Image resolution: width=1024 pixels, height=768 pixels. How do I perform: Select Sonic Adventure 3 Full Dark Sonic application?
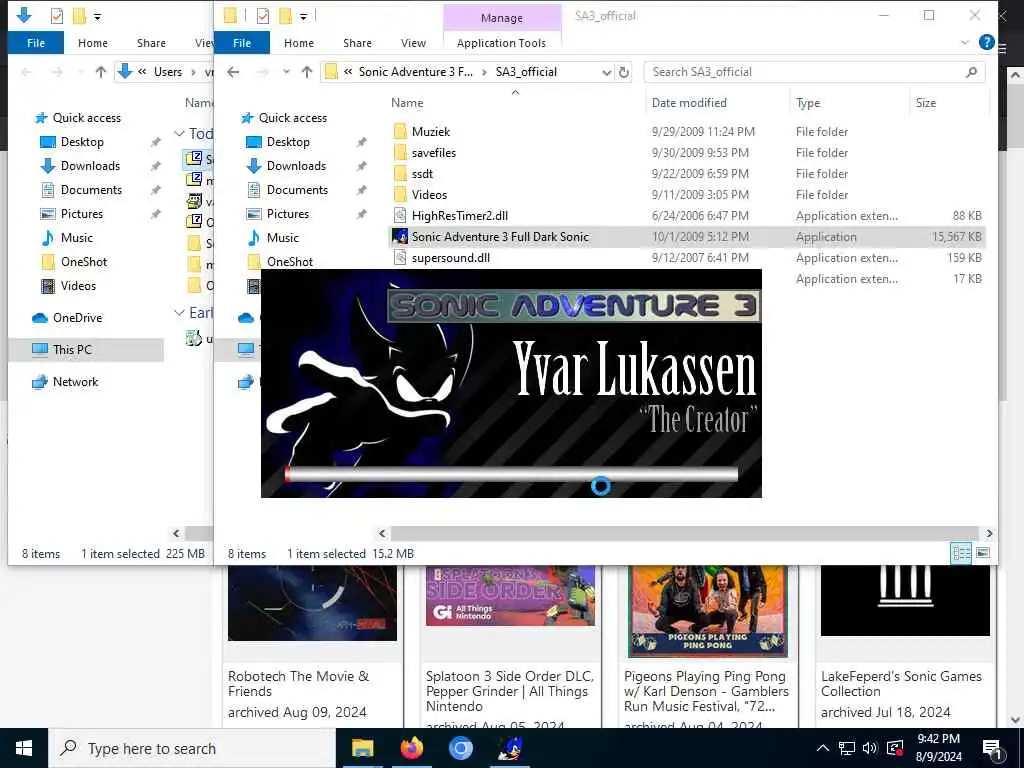point(686,236)
